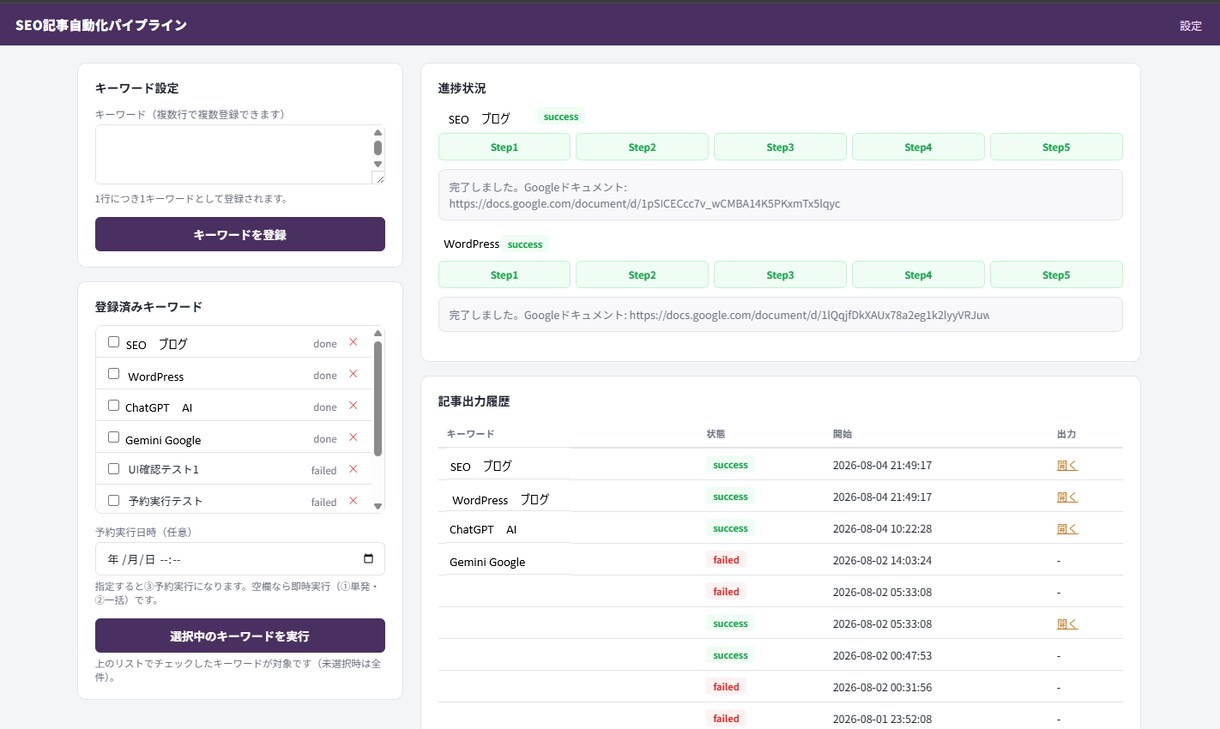
Task: Click timestamp 2026-08-04 10:22:28
Action: (882, 529)
